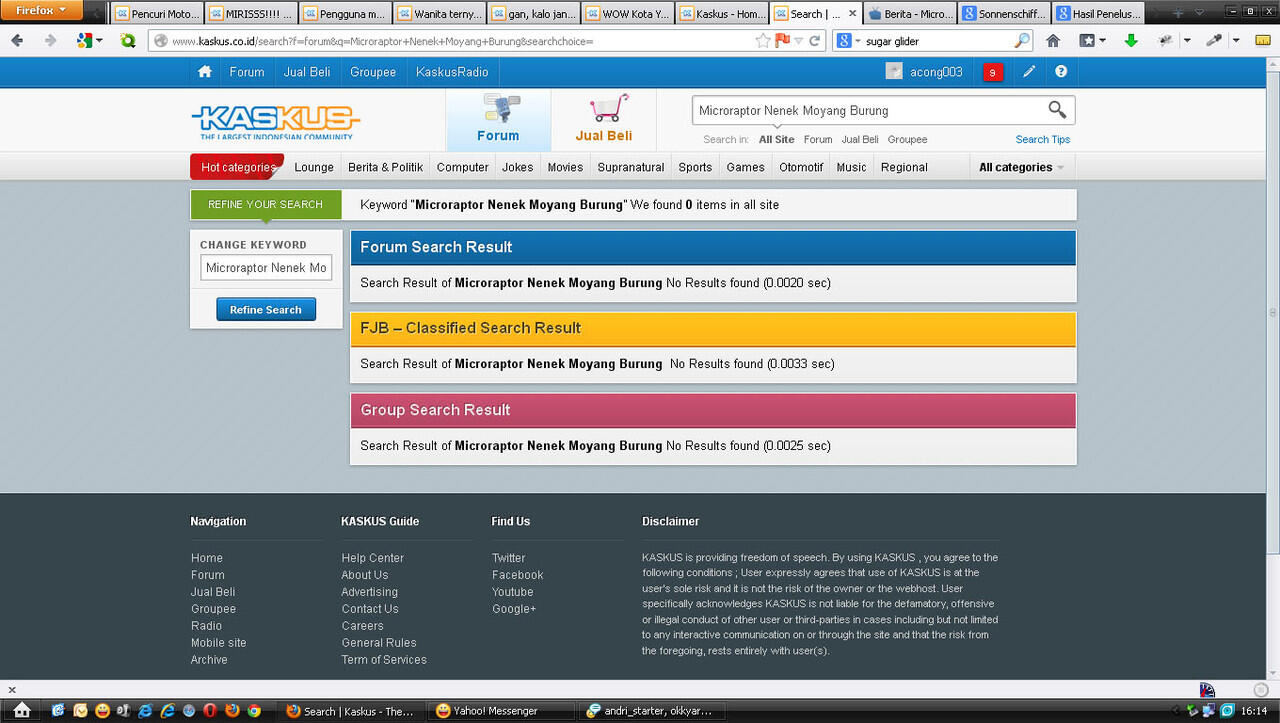Click the browser back arrow

tap(18, 41)
